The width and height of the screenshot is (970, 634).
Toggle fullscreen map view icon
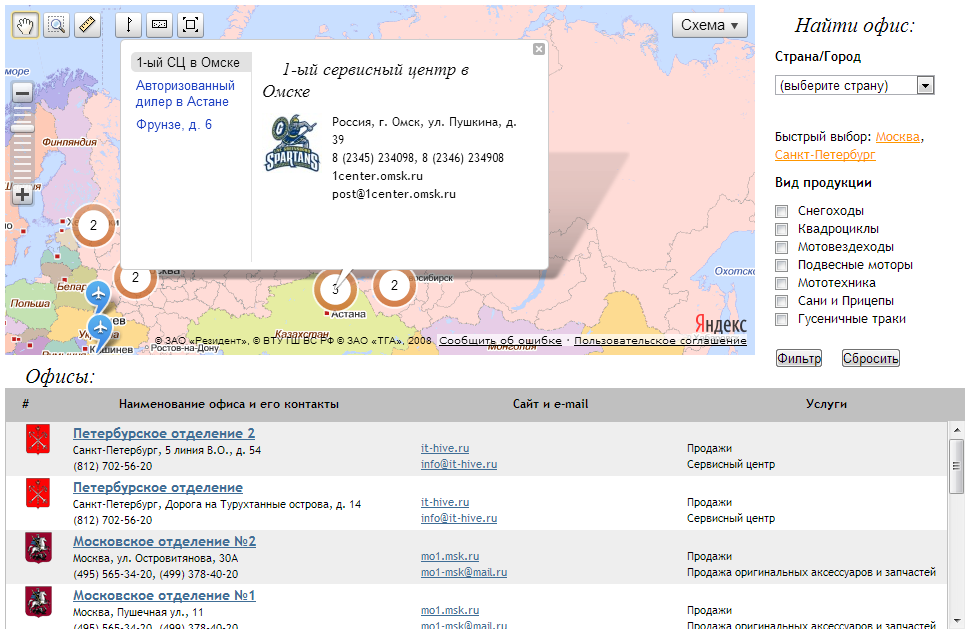tap(191, 25)
